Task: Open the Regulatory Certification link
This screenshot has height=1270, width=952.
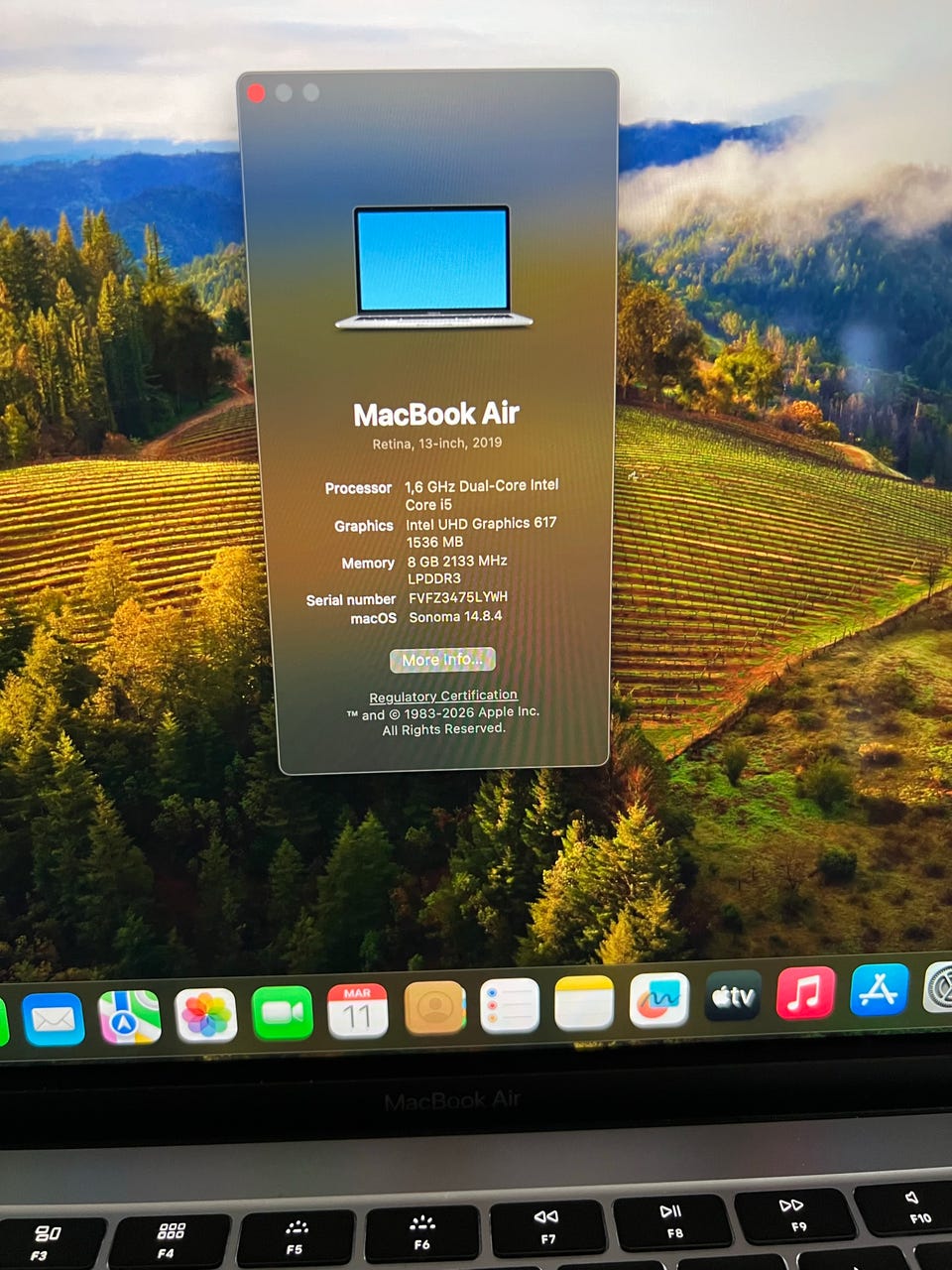Action: (x=443, y=697)
